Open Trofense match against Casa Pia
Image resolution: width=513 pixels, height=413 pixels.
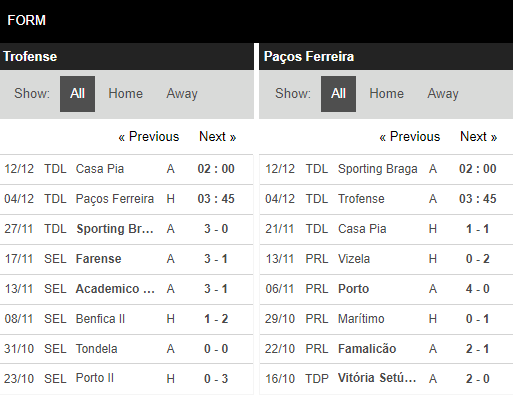point(127,169)
